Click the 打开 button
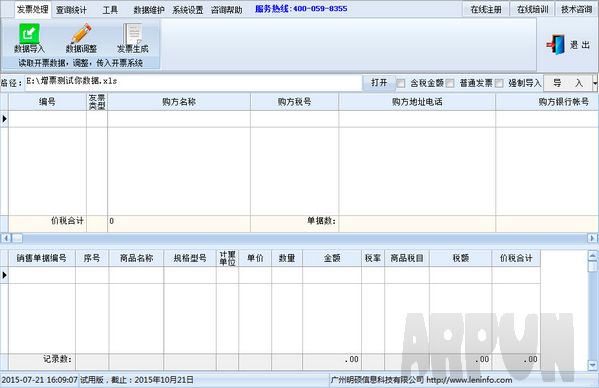Viewport: 599px width, 388px height. click(x=379, y=82)
